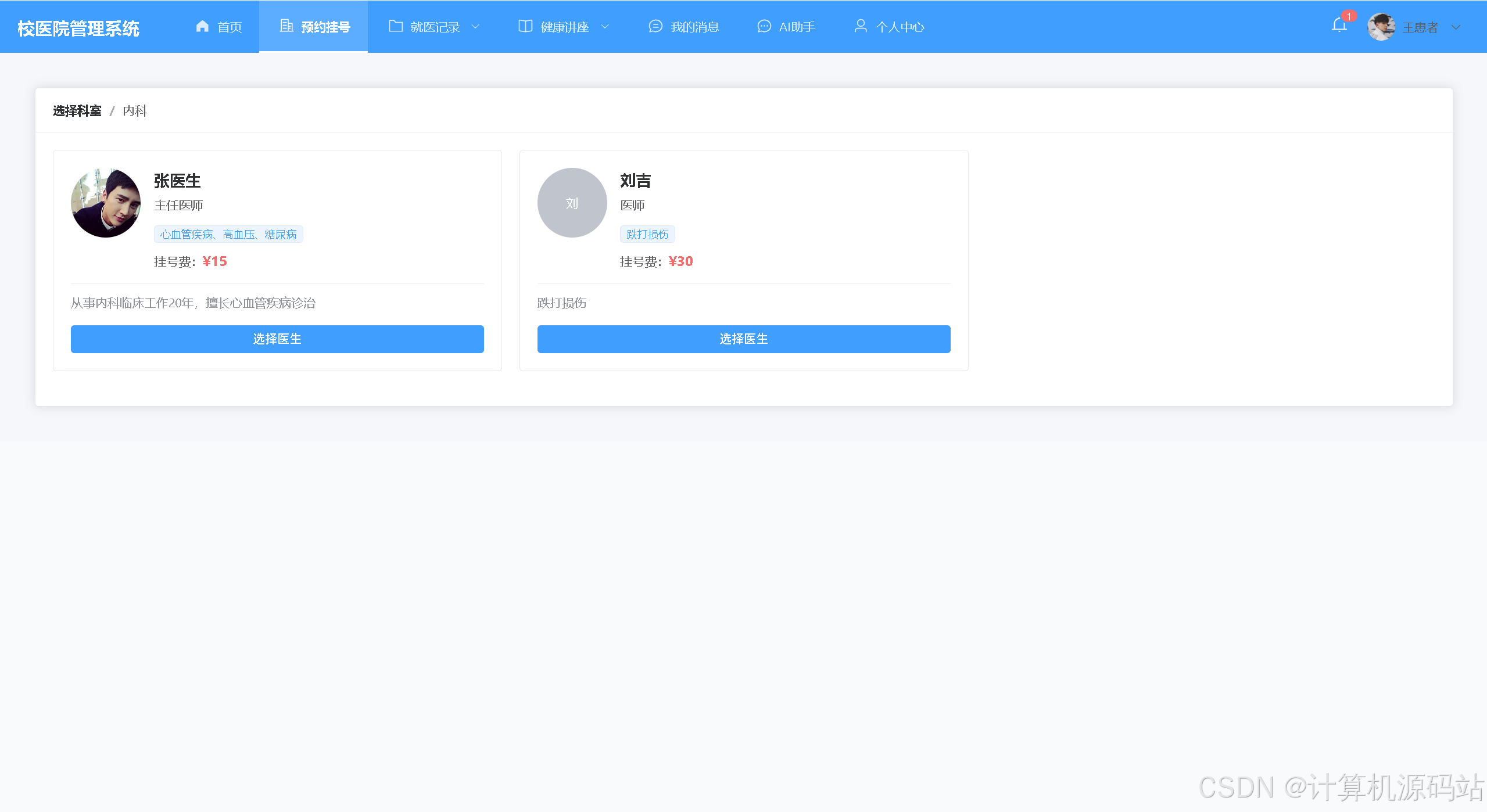
Task: Click 医师 title under 刘吉
Action: 632,206
